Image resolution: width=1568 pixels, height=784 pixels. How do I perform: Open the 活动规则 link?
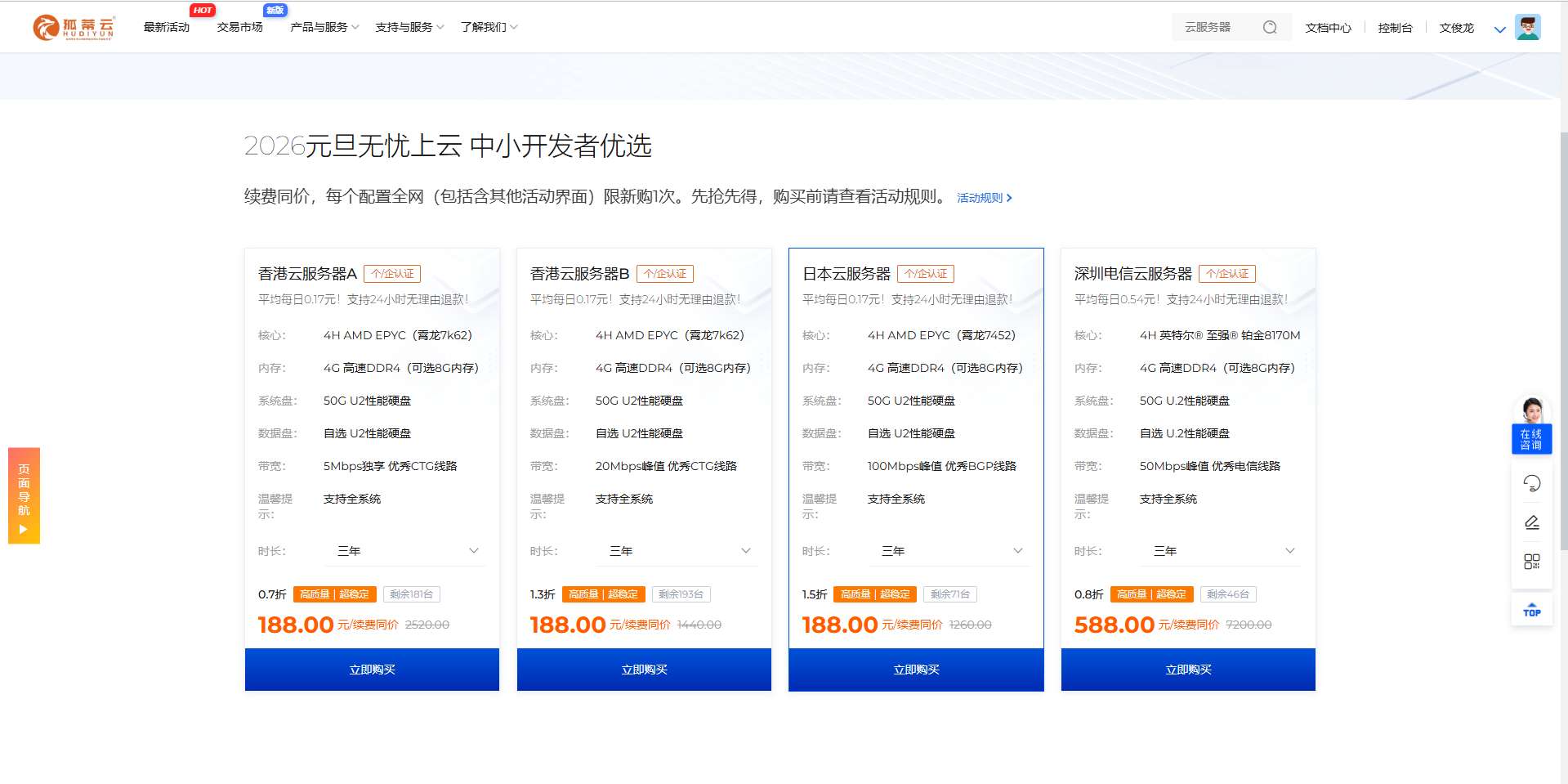point(984,198)
